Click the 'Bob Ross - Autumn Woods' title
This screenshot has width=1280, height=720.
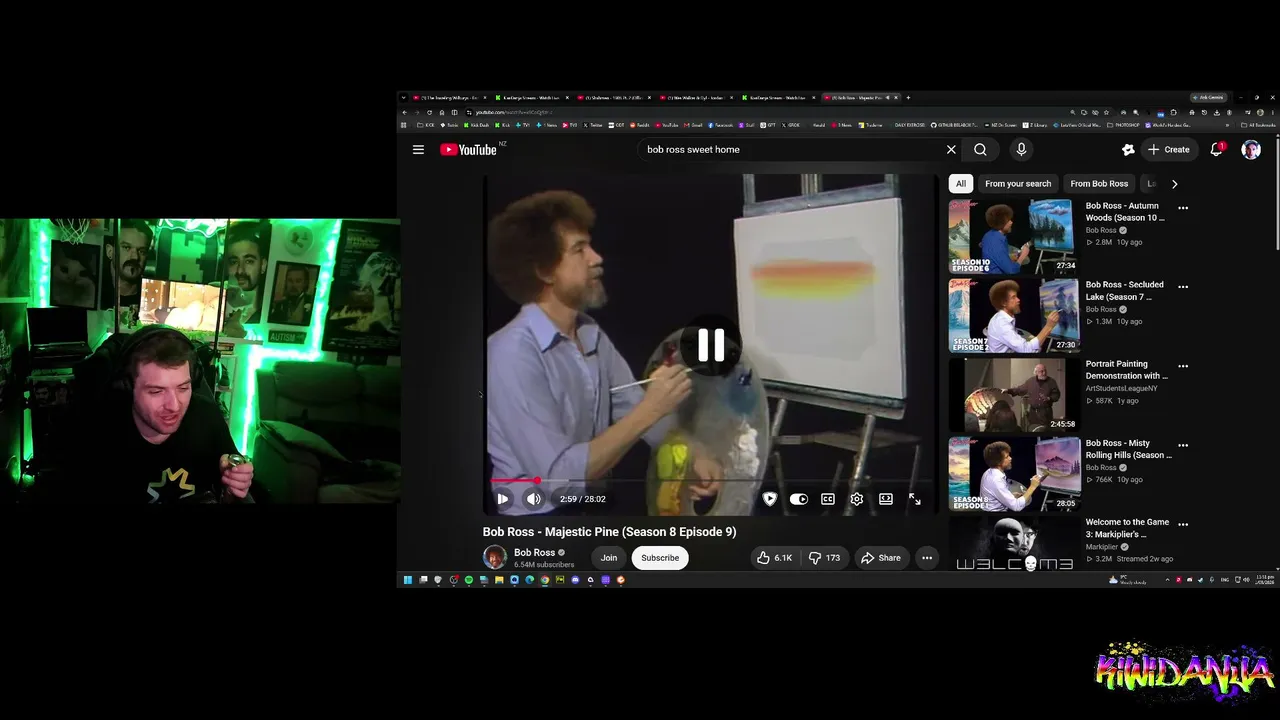click(1125, 212)
